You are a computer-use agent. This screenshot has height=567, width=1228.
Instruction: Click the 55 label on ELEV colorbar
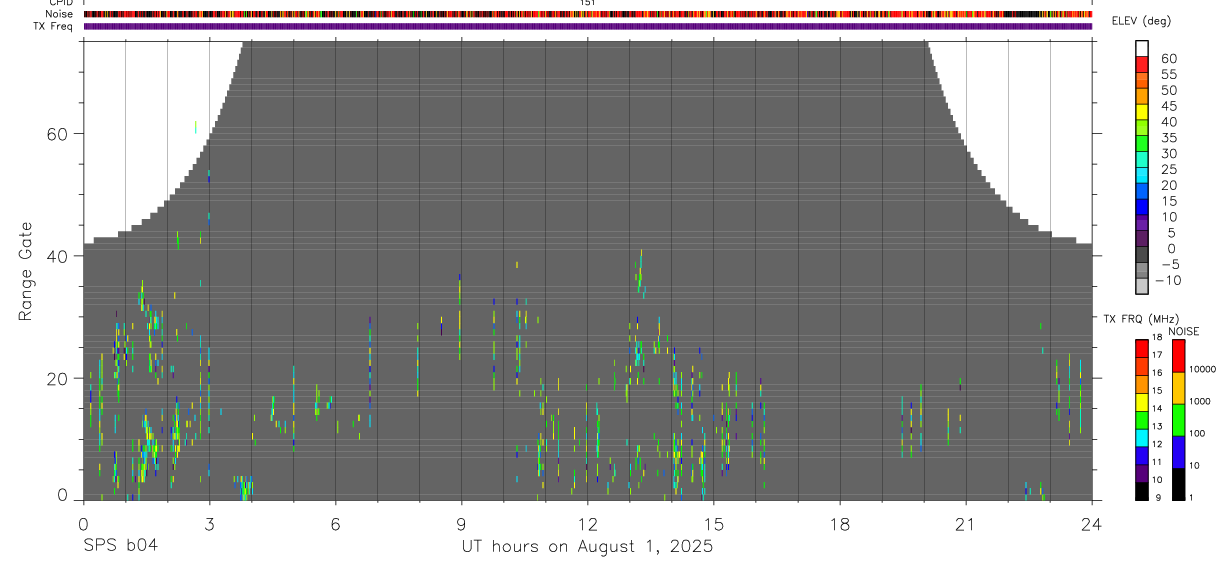1168,75
